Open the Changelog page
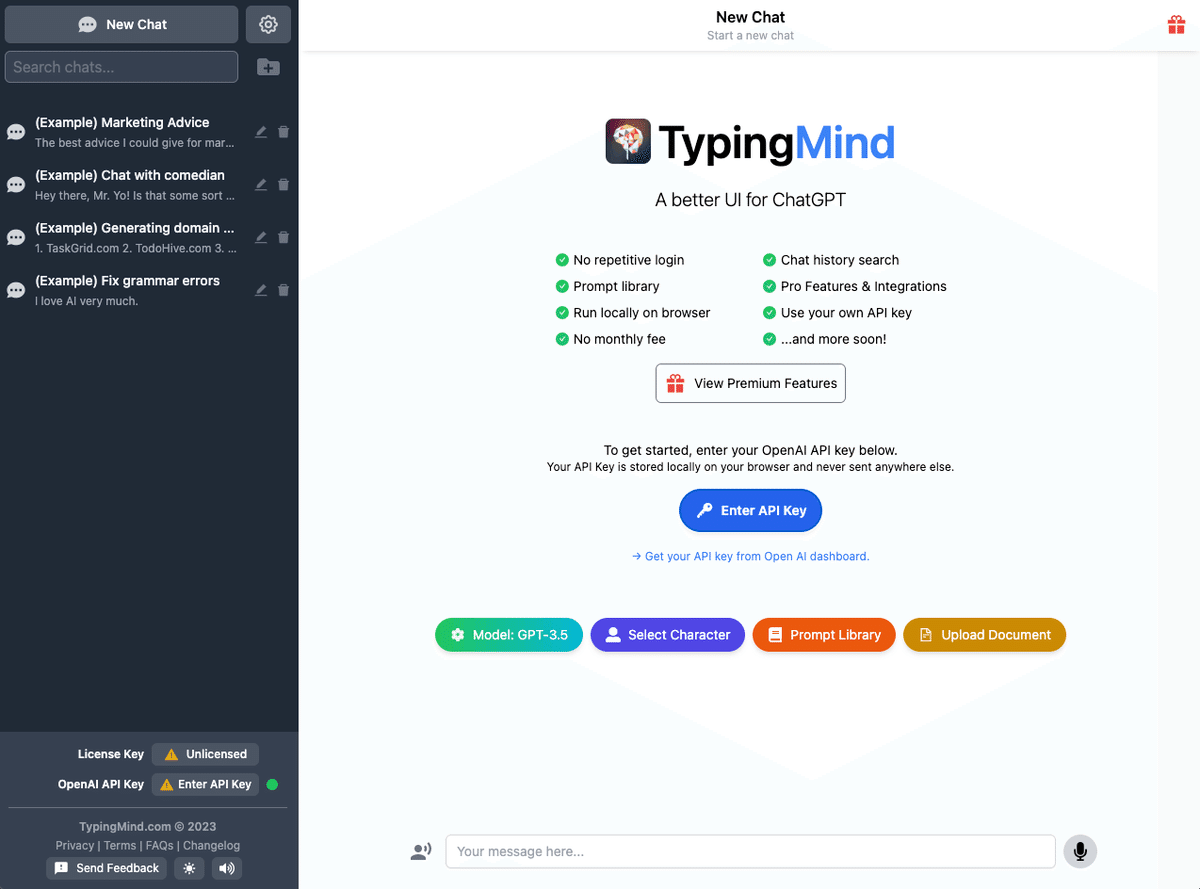The image size is (1200, 889). 212,845
